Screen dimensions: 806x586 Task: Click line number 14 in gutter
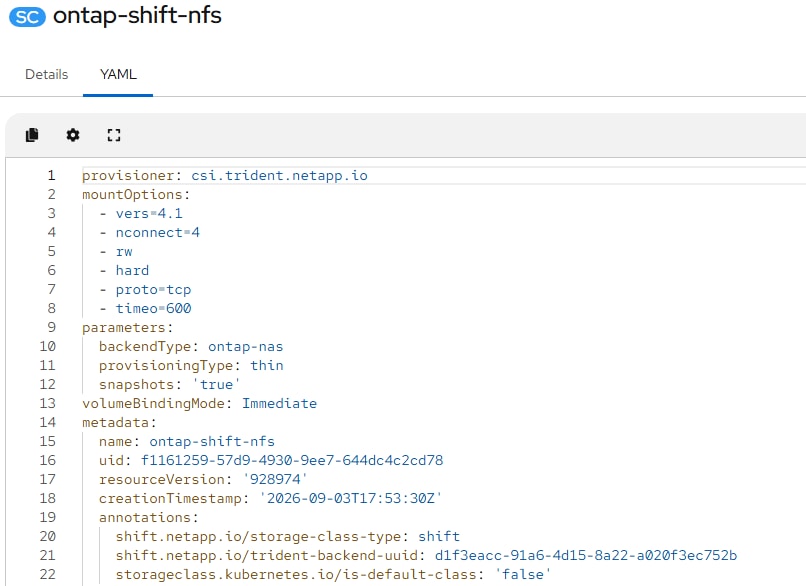(47, 423)
